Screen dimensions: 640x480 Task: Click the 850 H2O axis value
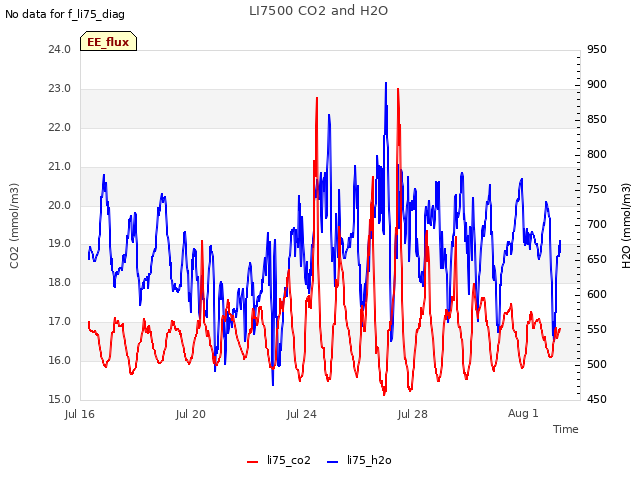597,120
